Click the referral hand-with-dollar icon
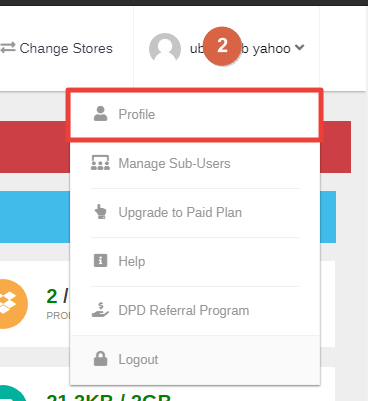Image resolution: width=368 pixels, height=401 pixels. pos(100,310)
